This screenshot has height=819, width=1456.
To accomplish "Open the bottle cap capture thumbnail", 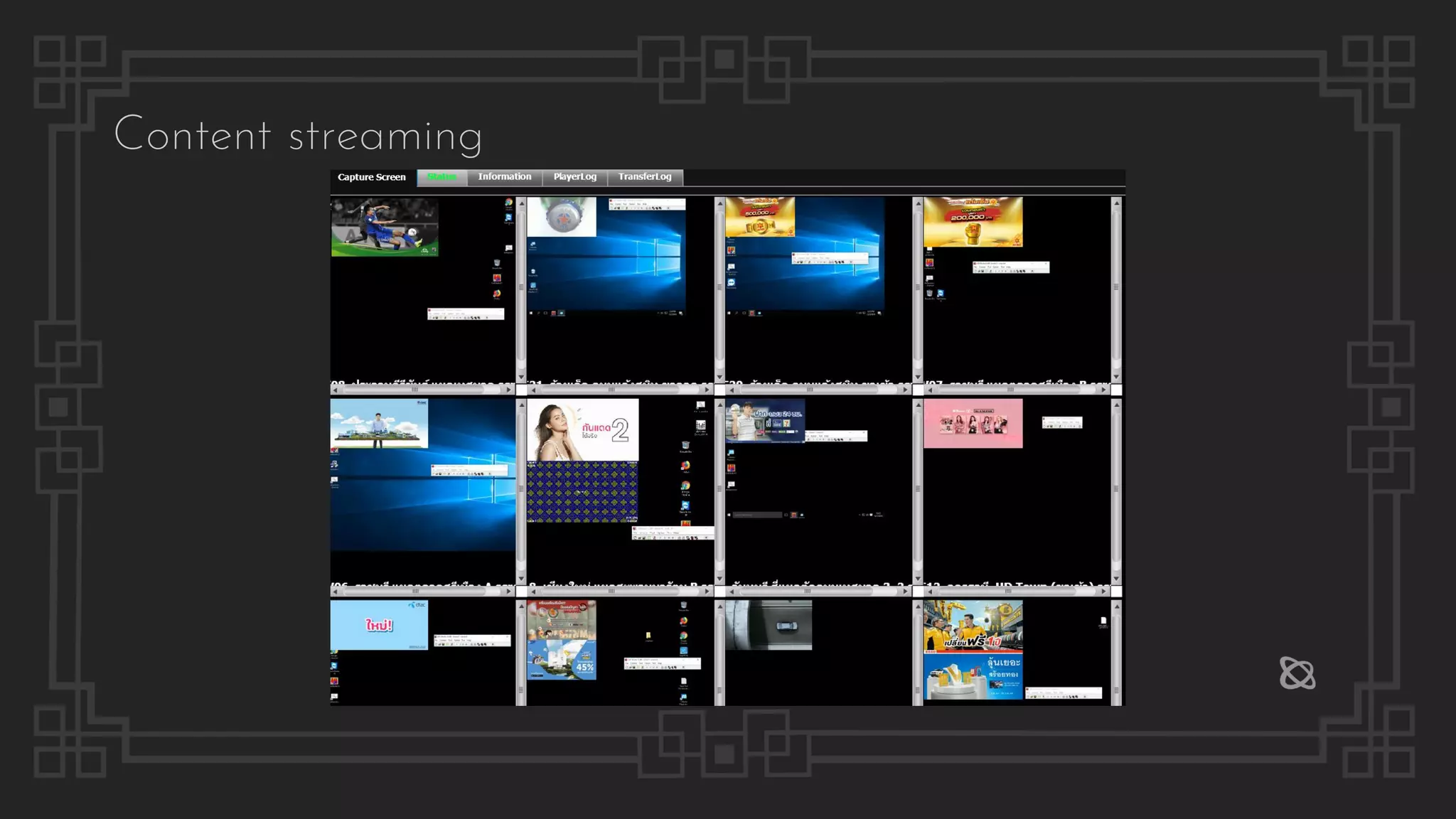I will (562, 217).
